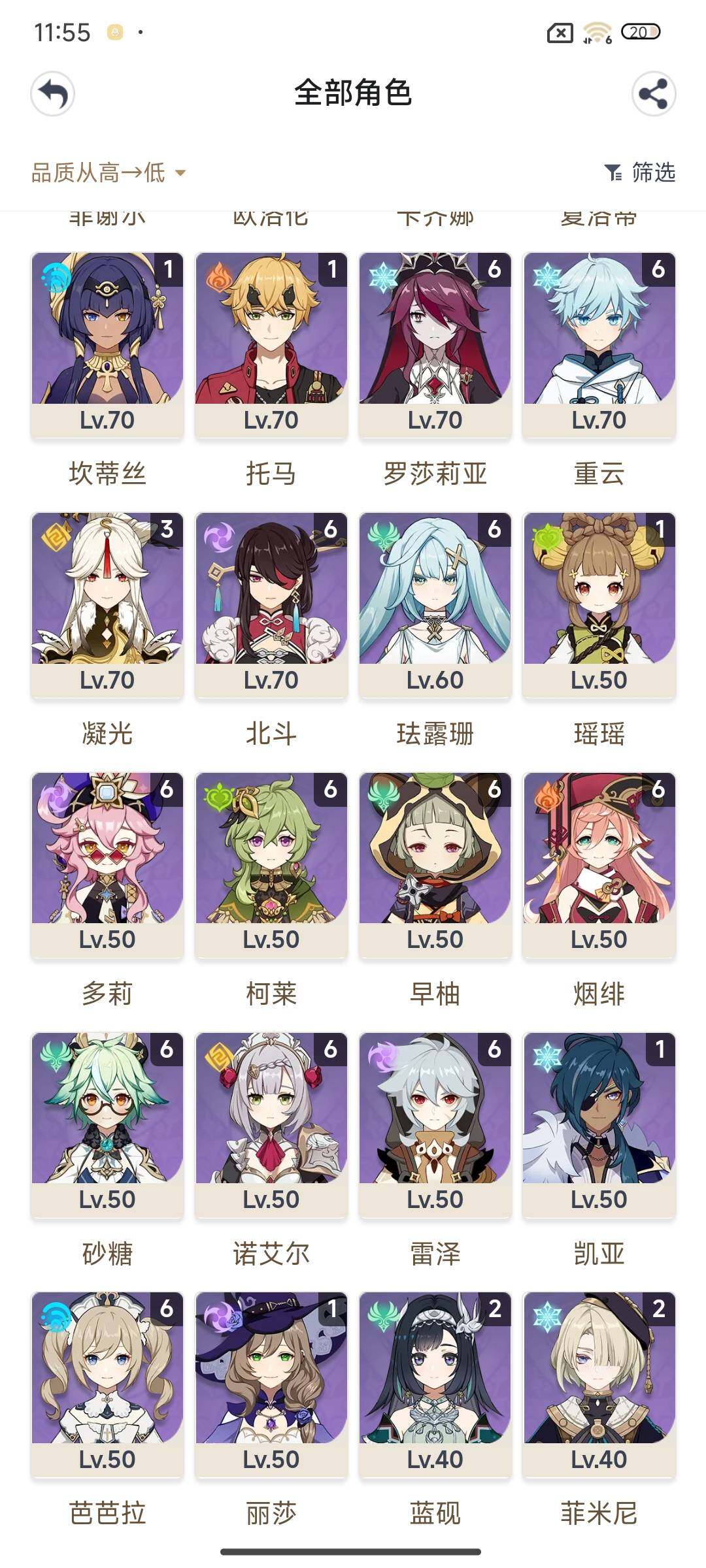This screenshot has height=1568, width=706.
Task: Tap the Anemo element icon on 珐露珊
Action: click(383, 538)
